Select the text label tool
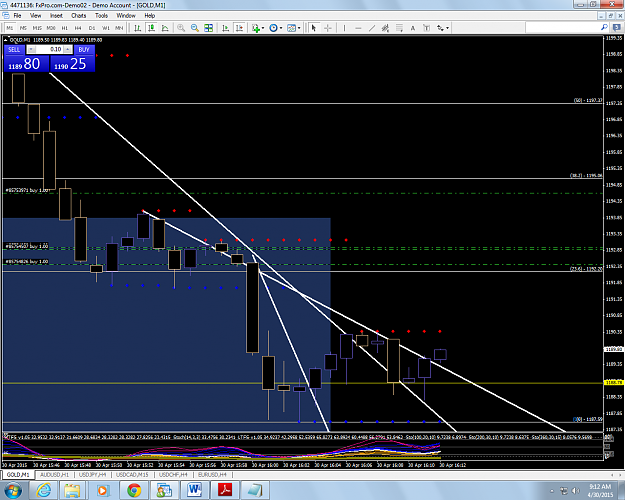Screen dimensions: 625x500 point(426,28)
